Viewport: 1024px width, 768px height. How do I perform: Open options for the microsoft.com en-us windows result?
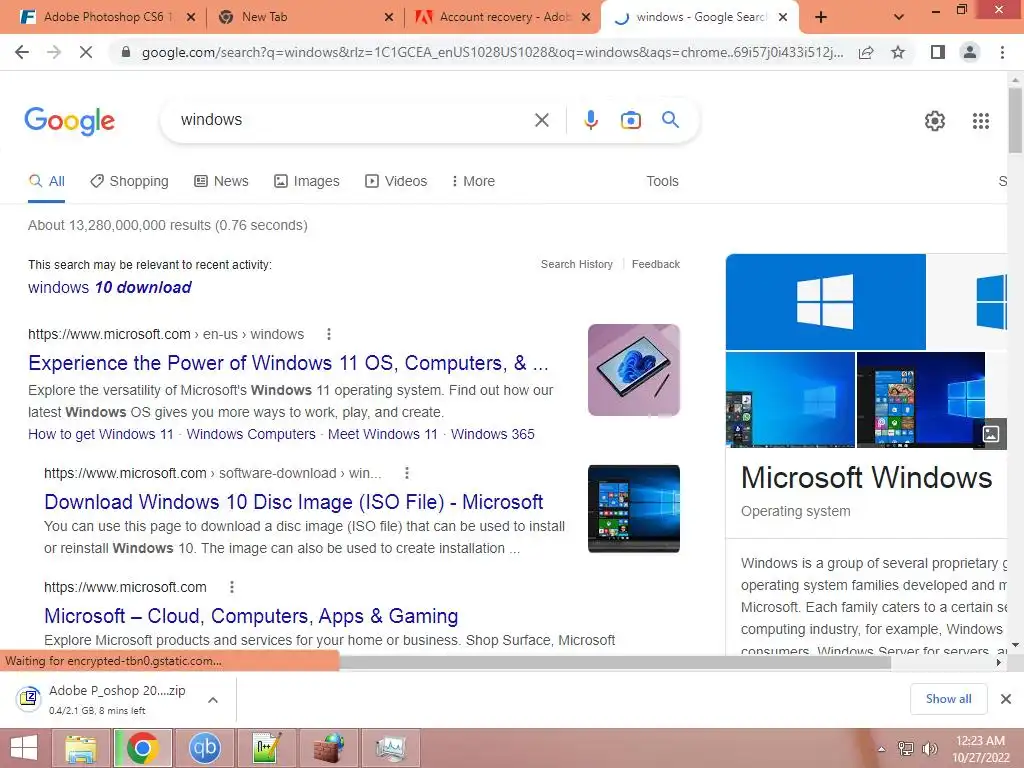(328, 334)
